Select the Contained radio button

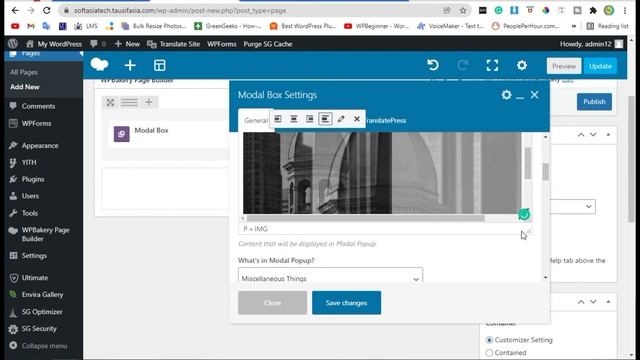point(489,353)
